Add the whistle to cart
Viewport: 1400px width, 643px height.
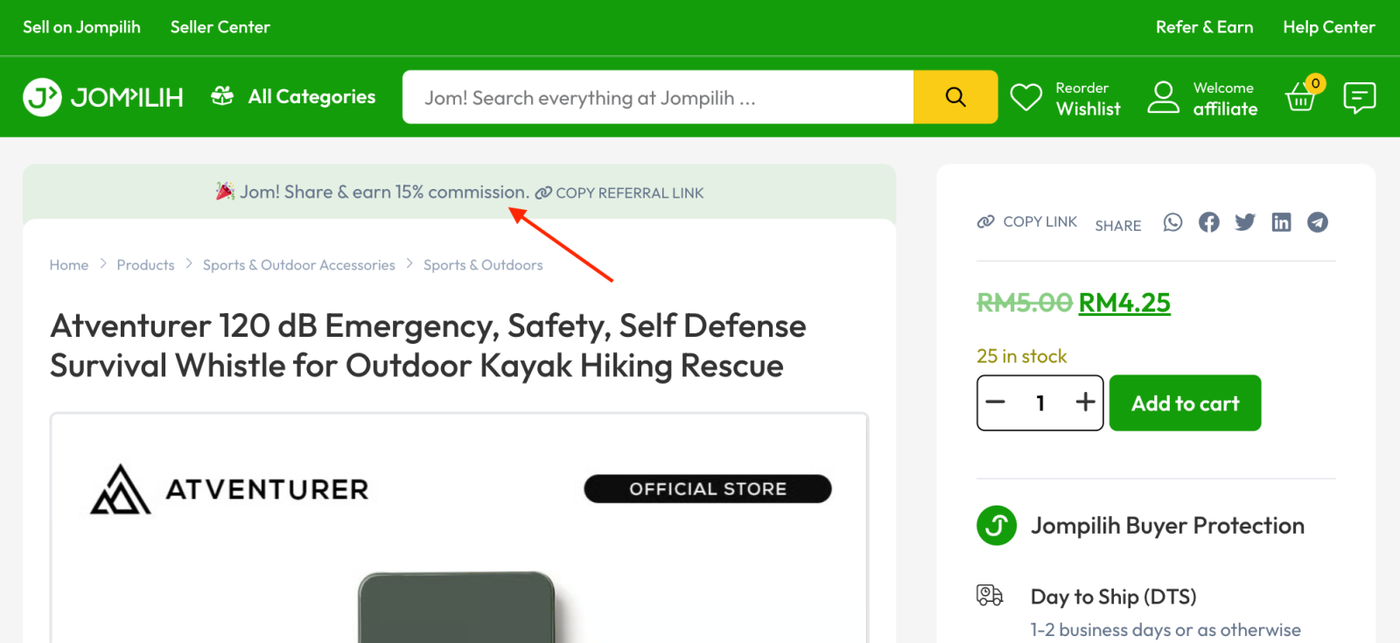click(x=1185, y=403)
